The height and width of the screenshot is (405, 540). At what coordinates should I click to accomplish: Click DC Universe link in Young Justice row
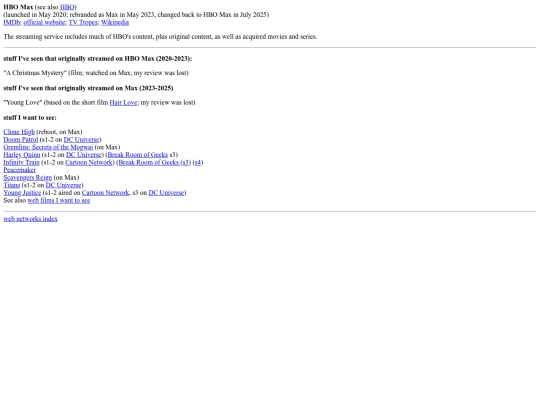pyautogui.click(x=166, y=193)
